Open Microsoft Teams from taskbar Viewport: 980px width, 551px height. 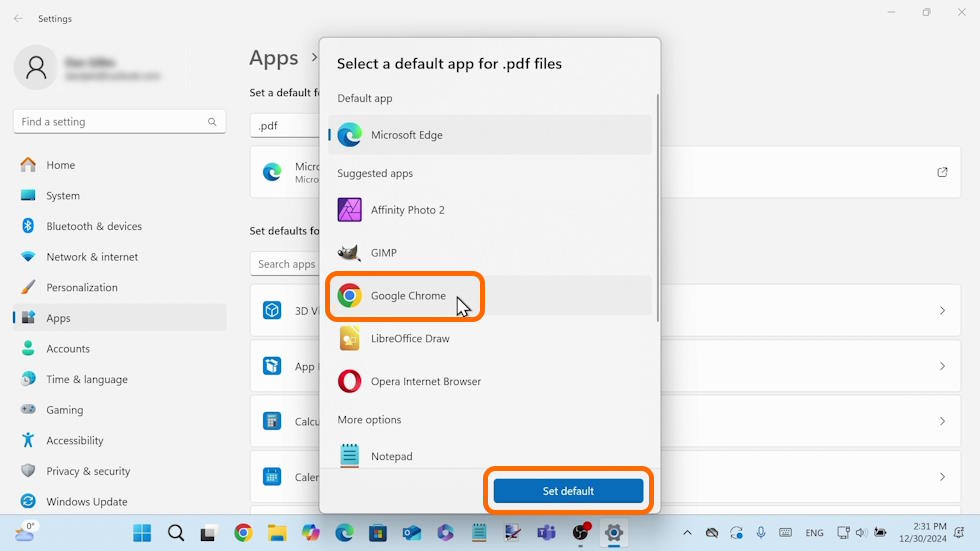(x=547, y=533)
